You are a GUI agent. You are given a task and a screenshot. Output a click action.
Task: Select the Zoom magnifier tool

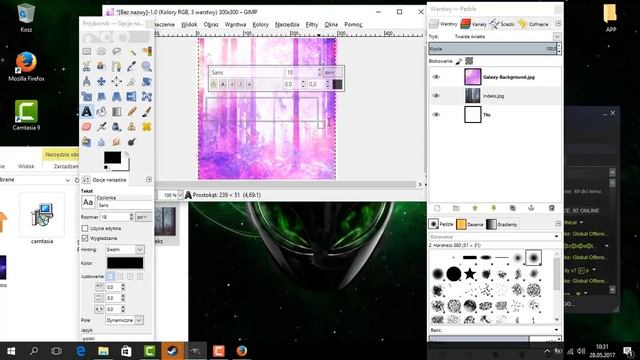(147, 67)
